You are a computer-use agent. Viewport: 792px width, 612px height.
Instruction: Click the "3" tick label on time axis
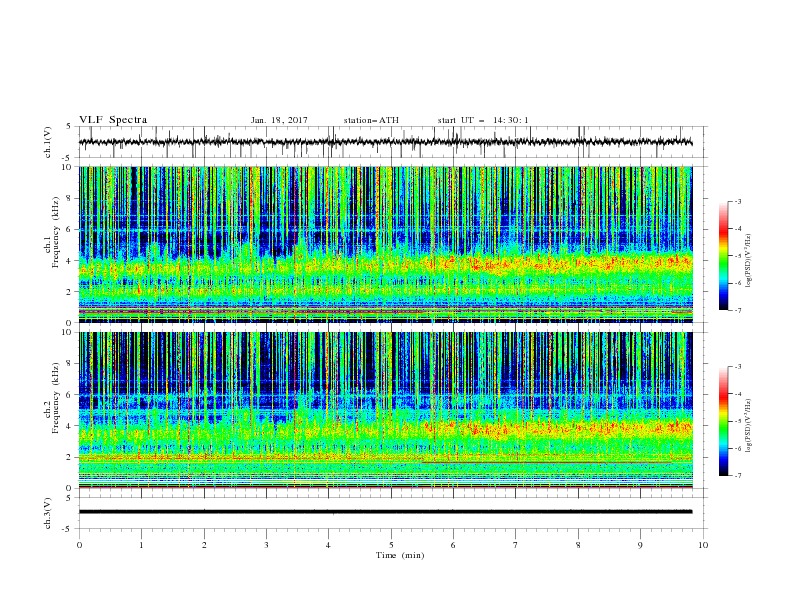pos(266,545)
